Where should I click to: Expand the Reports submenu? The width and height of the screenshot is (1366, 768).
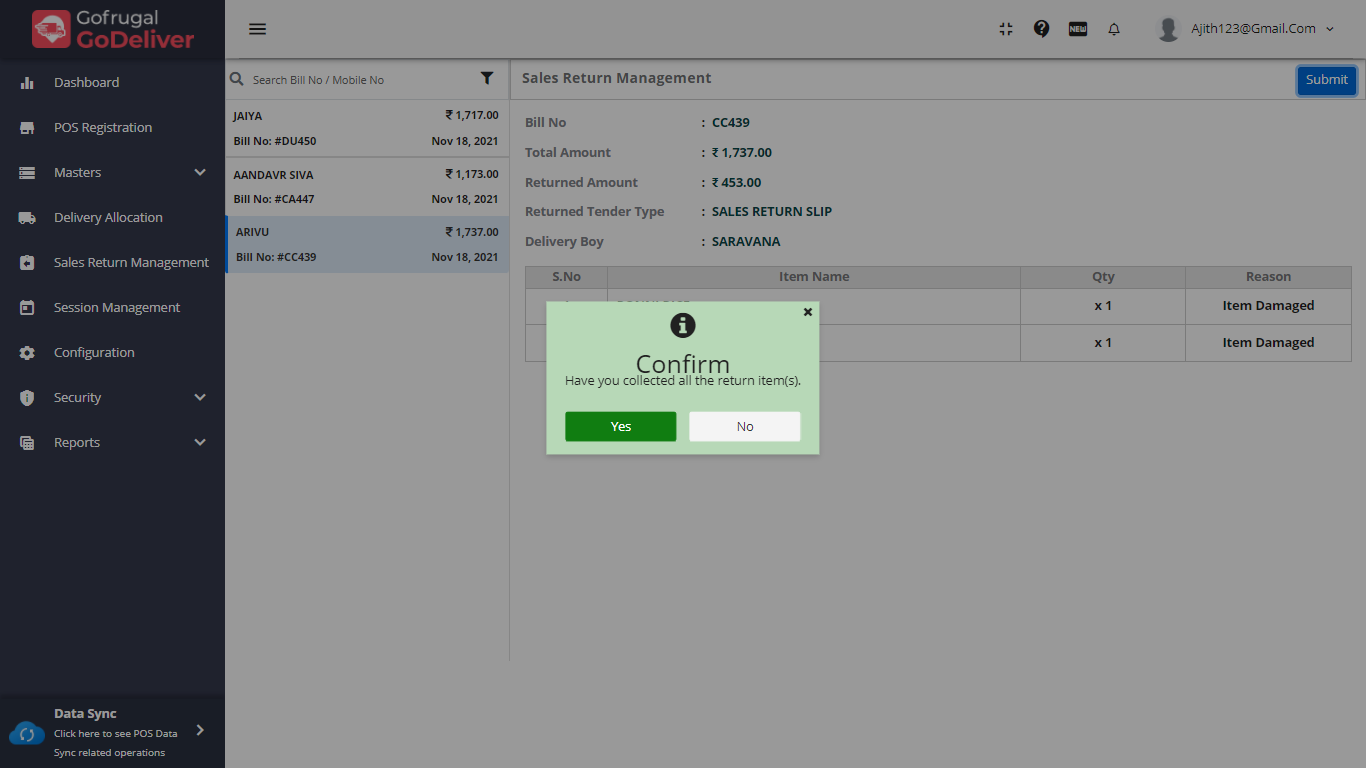[200, 442]
